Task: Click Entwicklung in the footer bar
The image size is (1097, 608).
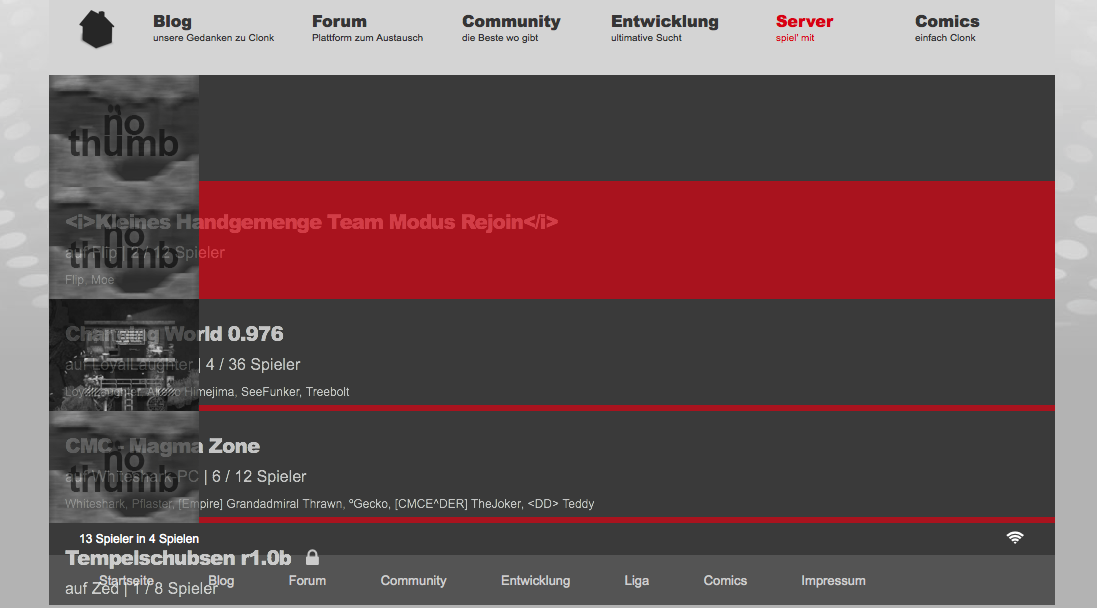Action: [x=535, y=581]
